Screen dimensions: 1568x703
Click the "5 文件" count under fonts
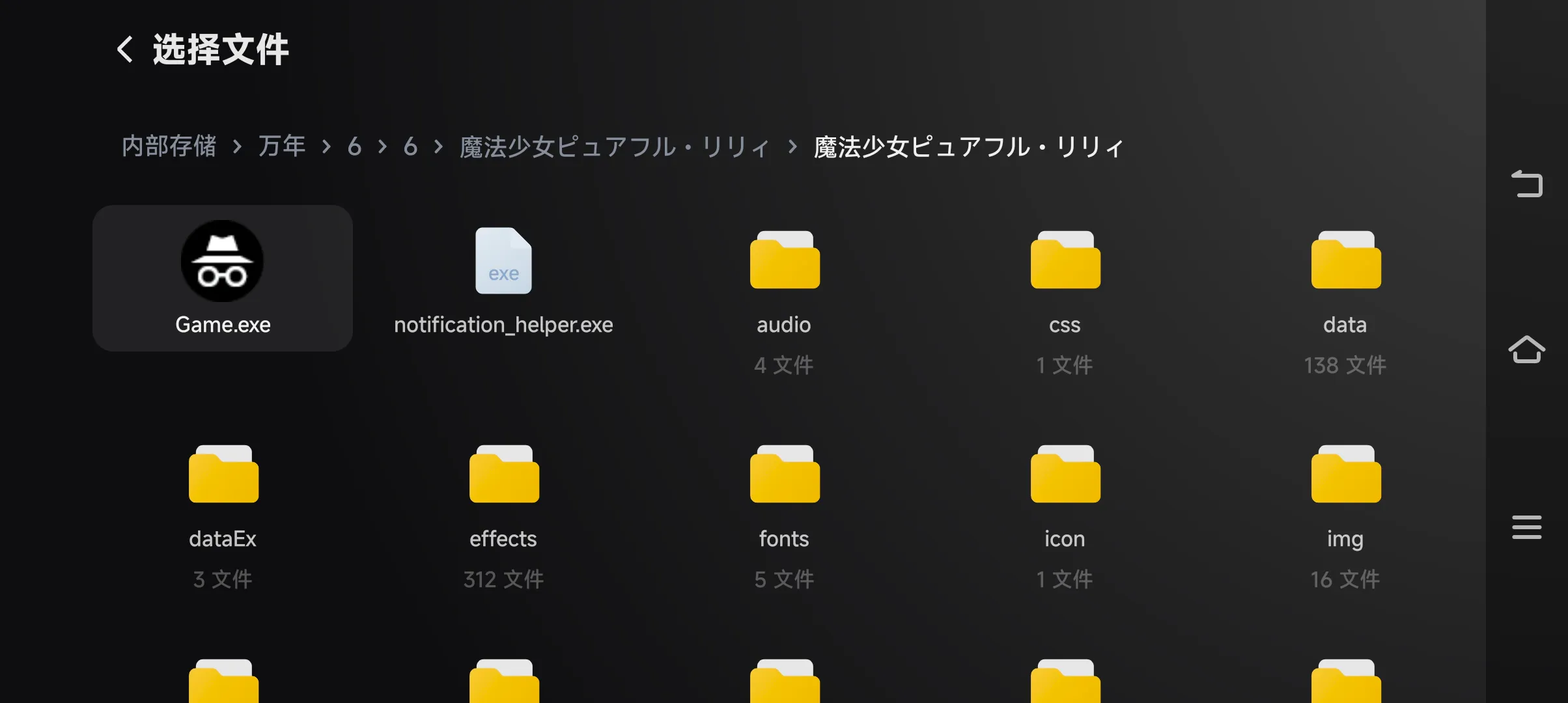coord(784,579)
